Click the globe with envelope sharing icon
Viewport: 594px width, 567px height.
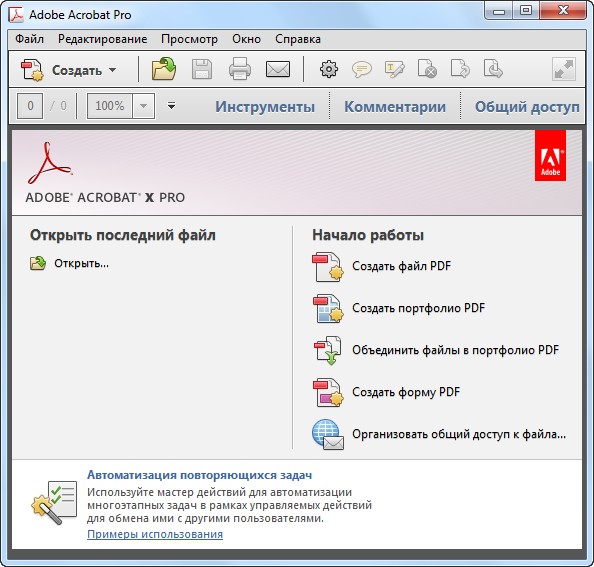point(328,434)
